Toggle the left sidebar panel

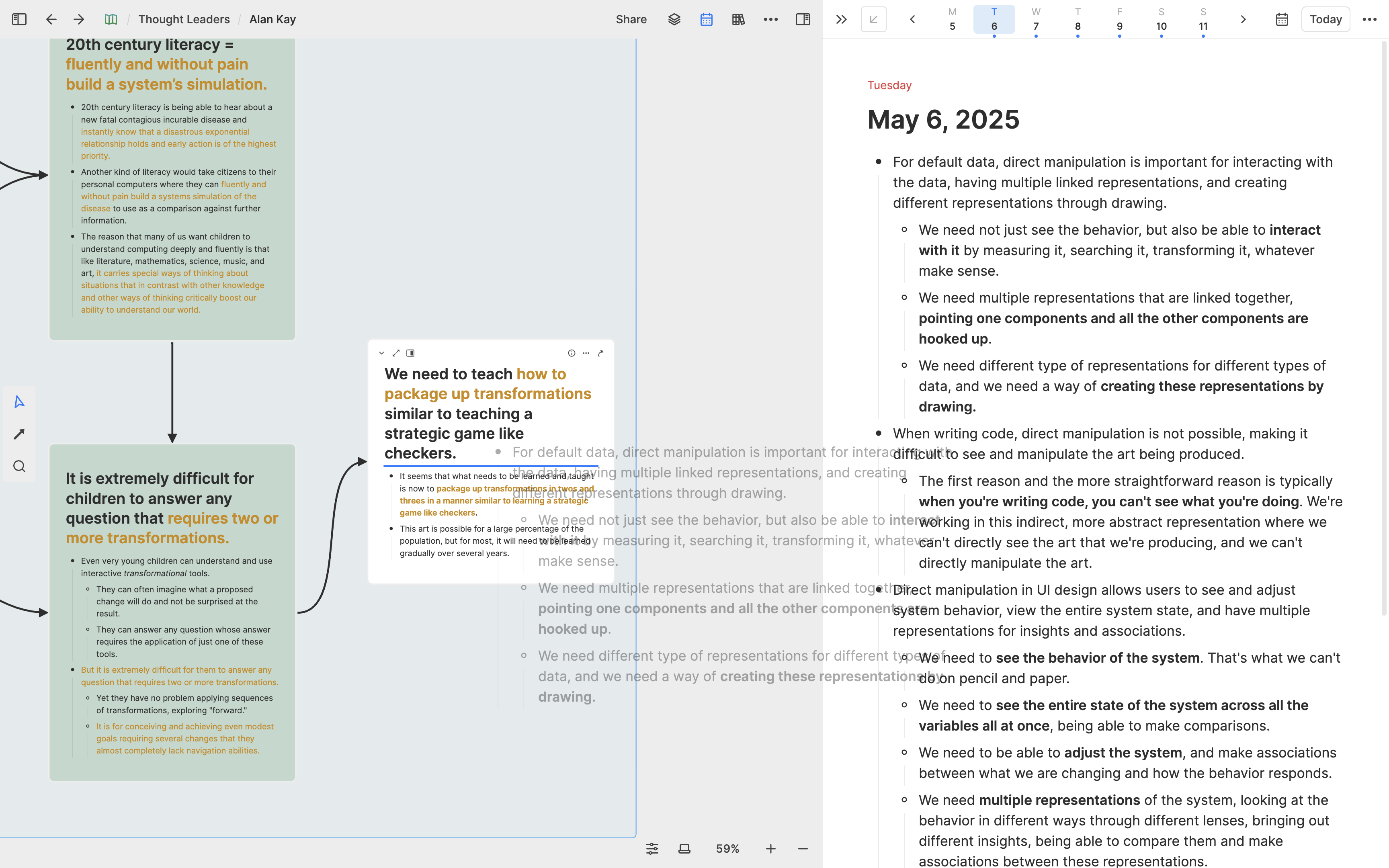point(19,20)
